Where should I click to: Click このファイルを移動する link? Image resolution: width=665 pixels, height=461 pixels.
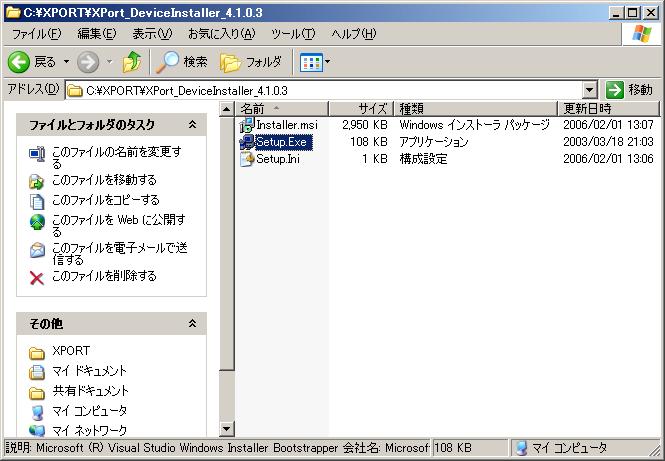point(104,180)
